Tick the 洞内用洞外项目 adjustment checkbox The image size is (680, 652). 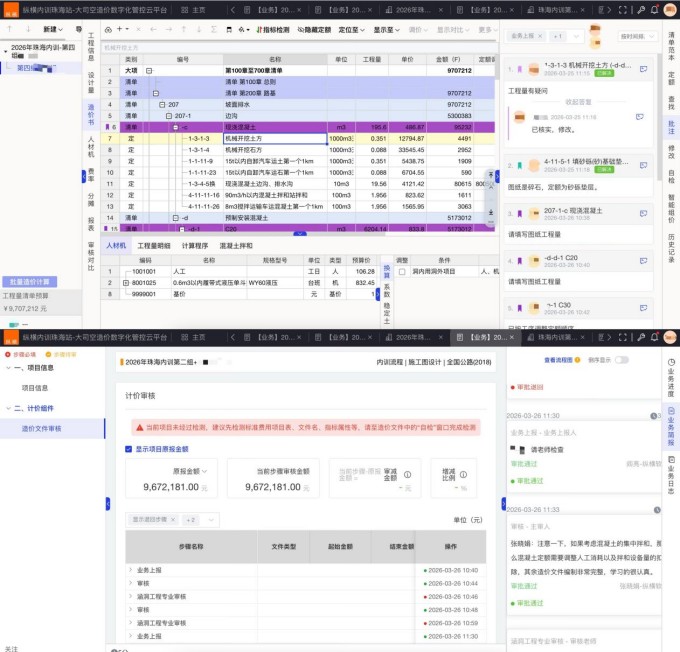pyautogui.click(x=401, y=271)
